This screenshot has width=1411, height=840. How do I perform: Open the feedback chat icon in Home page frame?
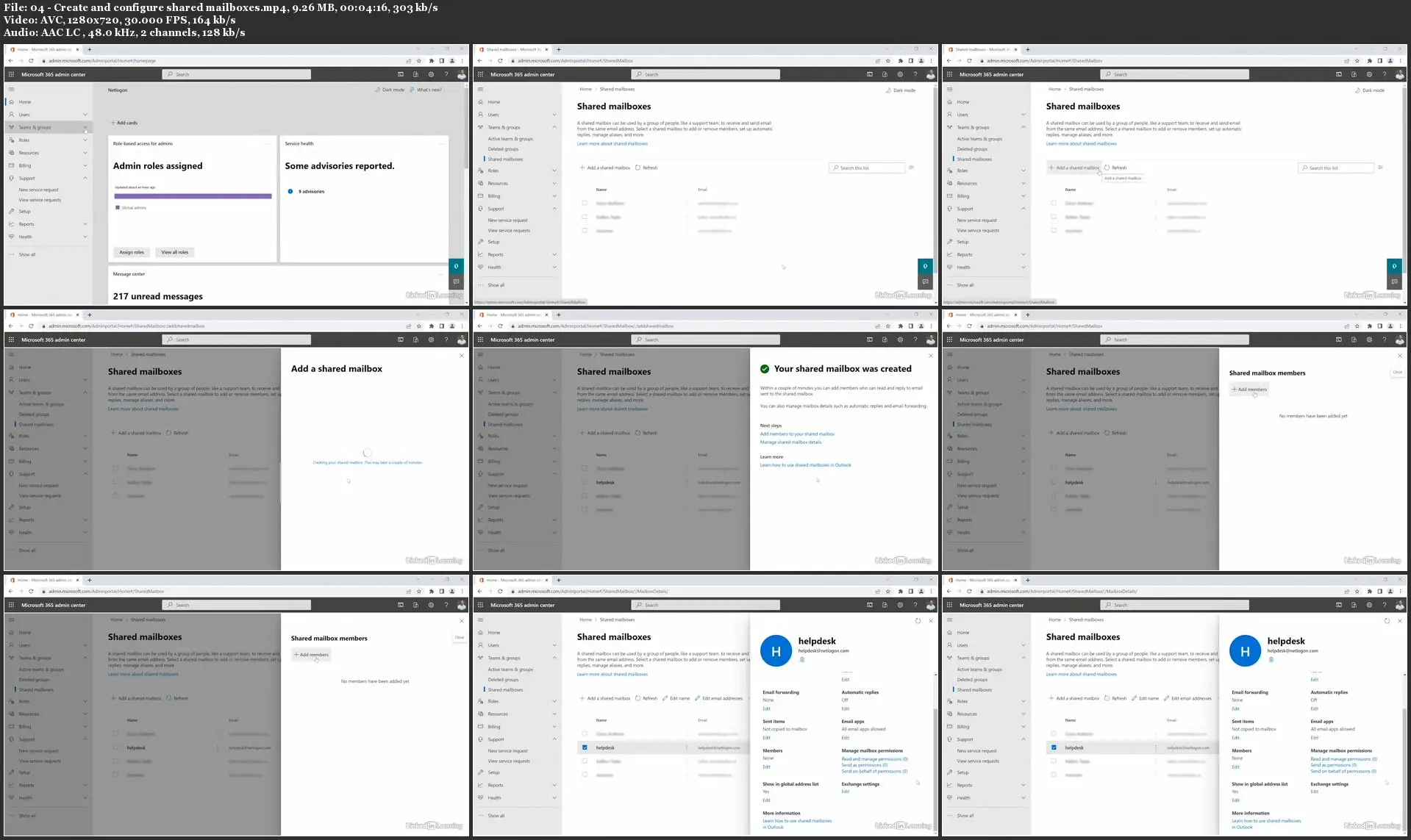click(456, 281)
